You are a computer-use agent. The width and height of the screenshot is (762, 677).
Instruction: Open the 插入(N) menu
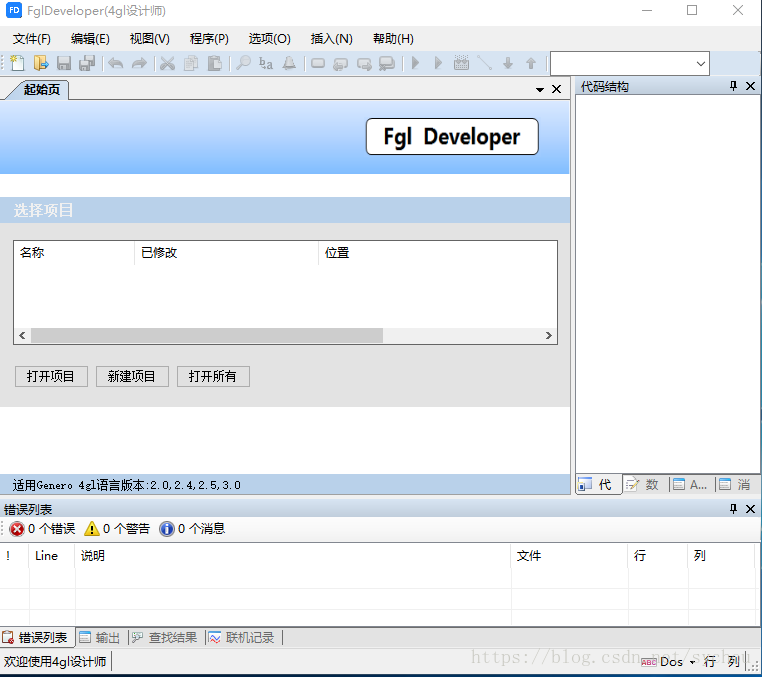pos(331,39)
